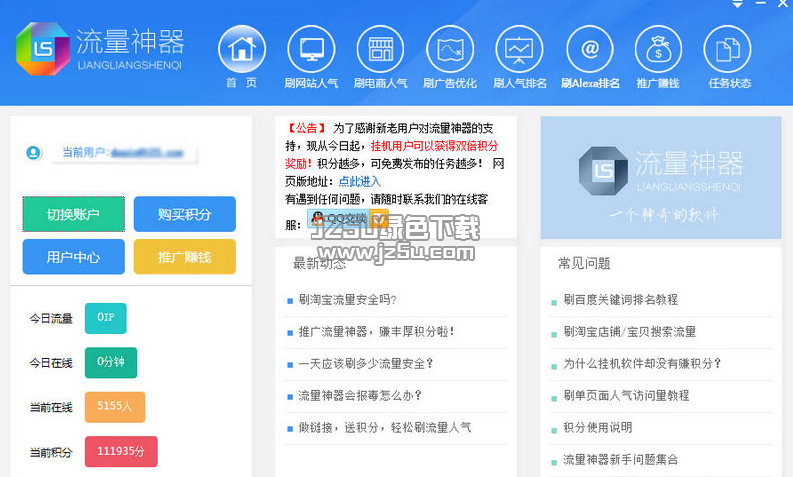Screen dimensions: 793x477
Task: Click the 当前用户 account name field
Action: [x=124, y=153]
